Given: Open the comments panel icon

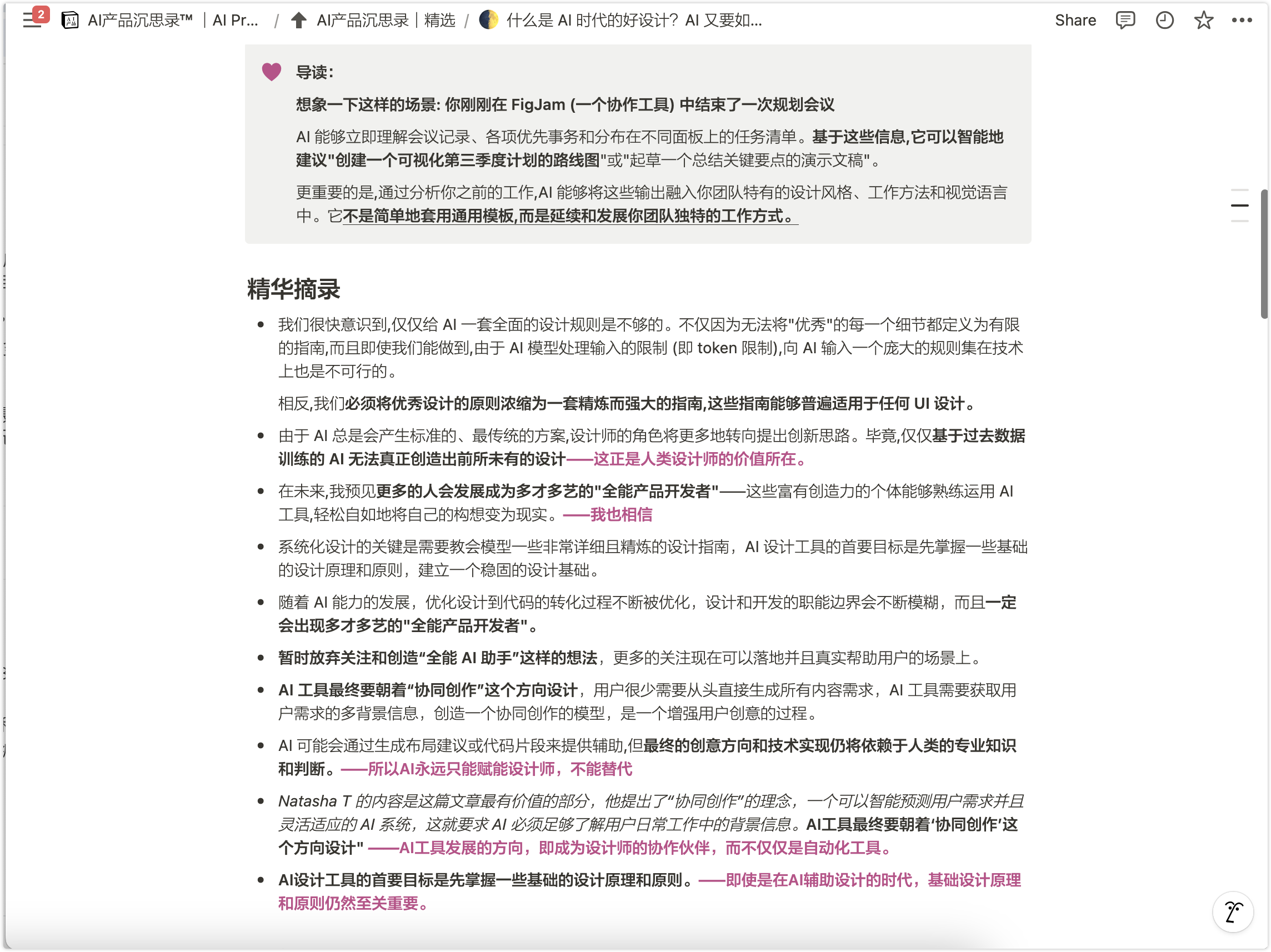Looking at the screenshot, I should pos(1124,21).
